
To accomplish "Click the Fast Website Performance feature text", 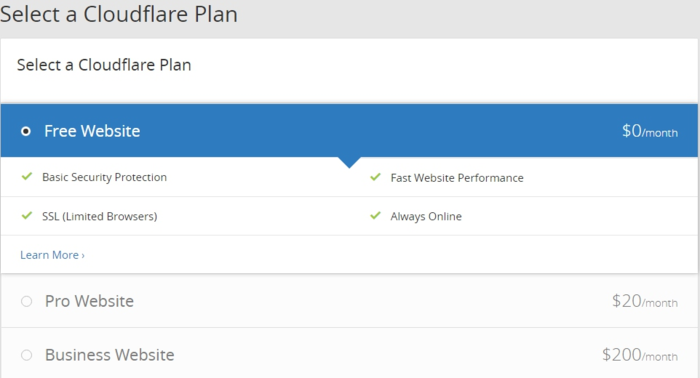I will click(457, 178).
